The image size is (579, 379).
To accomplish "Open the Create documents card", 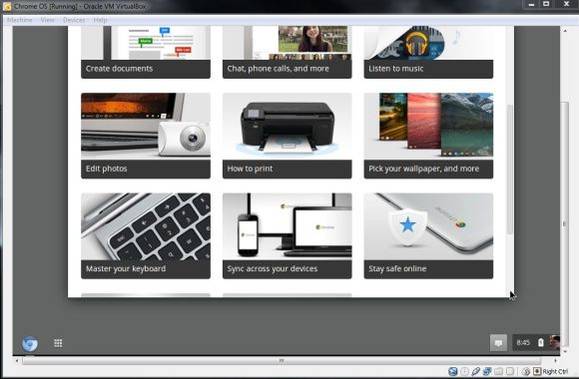I will click(x=146, y=52).
